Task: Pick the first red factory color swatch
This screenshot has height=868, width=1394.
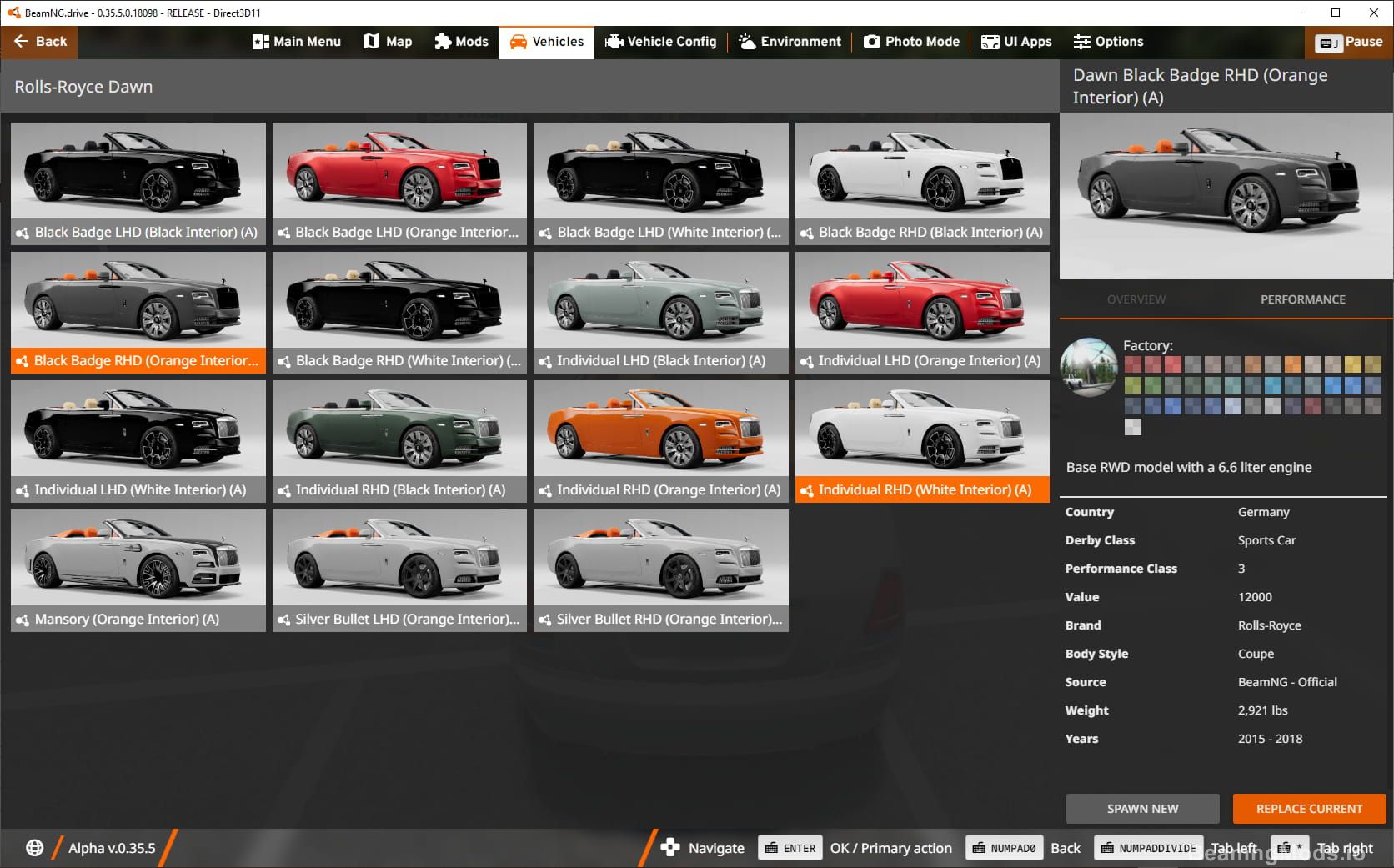Action: [x=1132, y=364]
